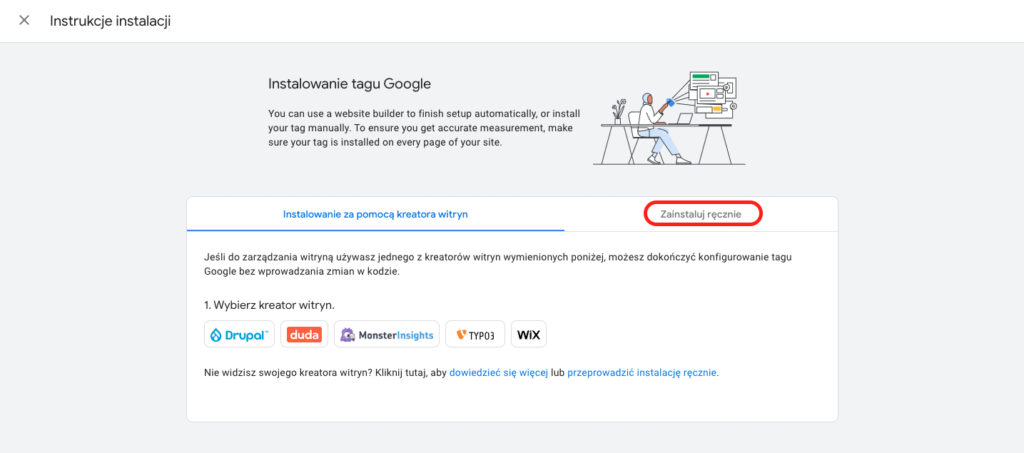Pick the MonsterInsights builder option
This screenshot has width=1024, height=453.
point(386,335)
